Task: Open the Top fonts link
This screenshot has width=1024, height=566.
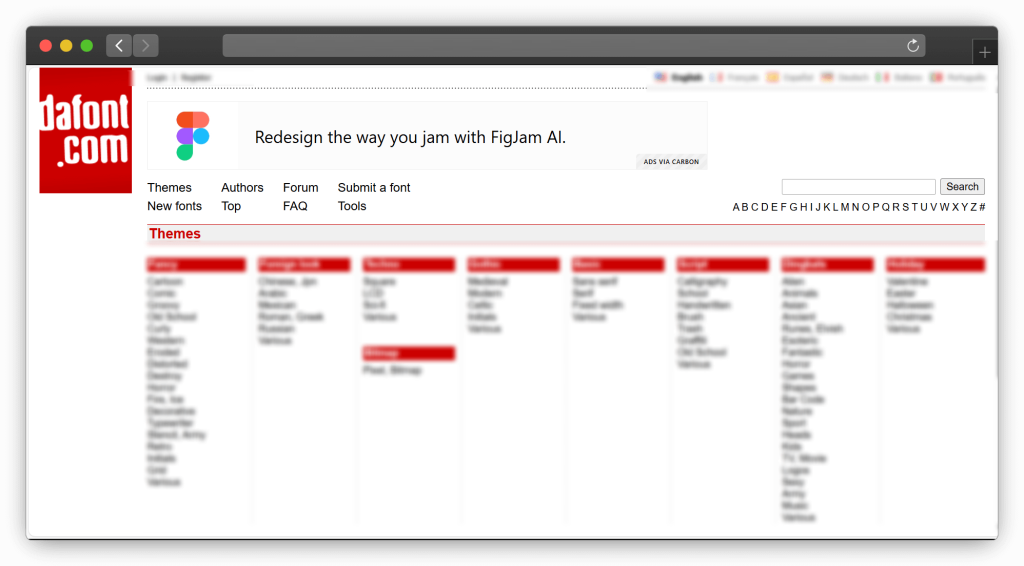Action: click(231, 207)
